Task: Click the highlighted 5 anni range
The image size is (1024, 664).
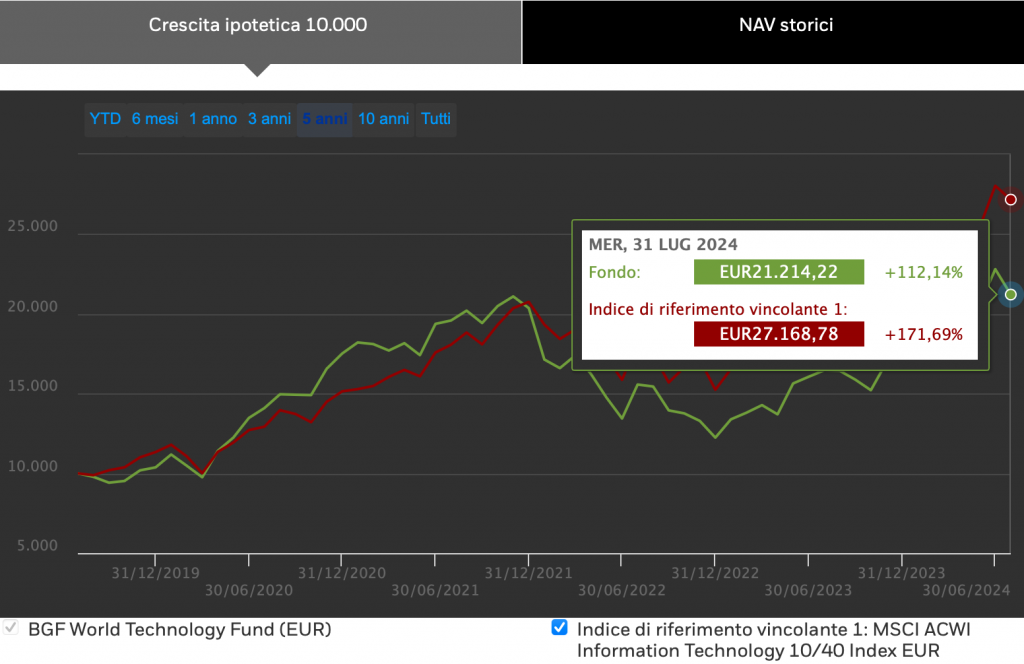Action: 325,119
